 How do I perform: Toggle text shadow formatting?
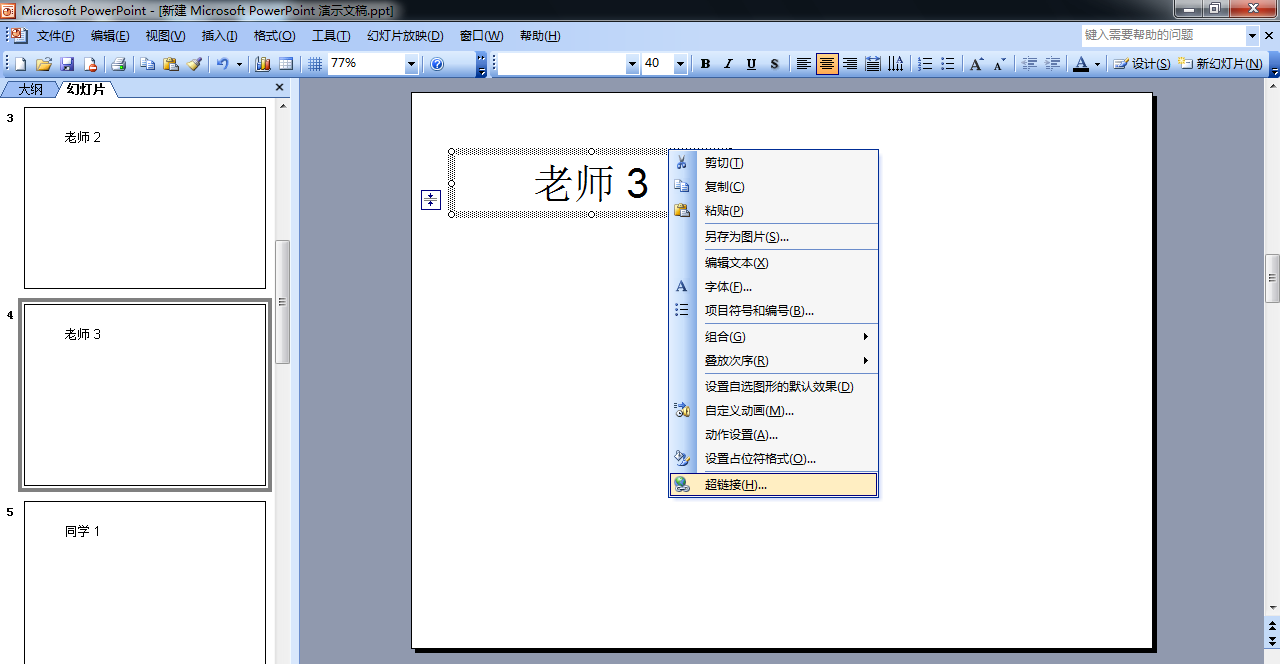774,64
